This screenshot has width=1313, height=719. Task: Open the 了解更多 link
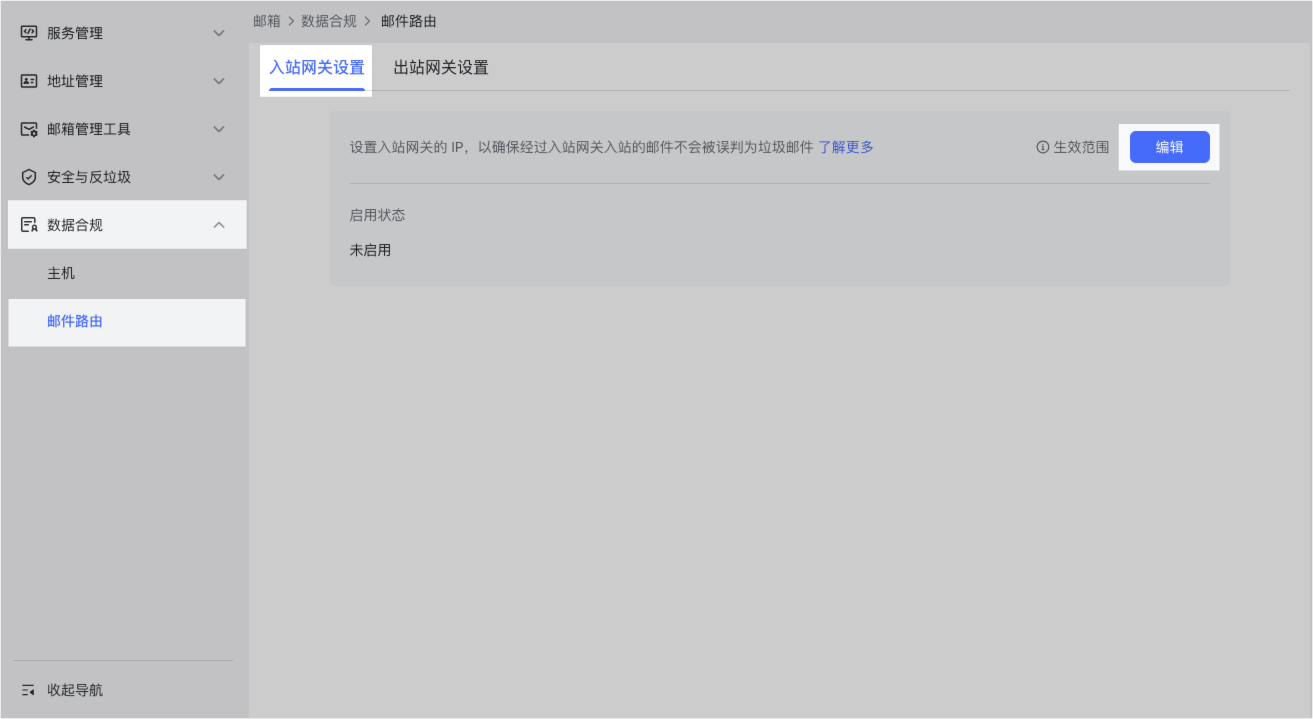pyautogui.click(x=846, y=147)
